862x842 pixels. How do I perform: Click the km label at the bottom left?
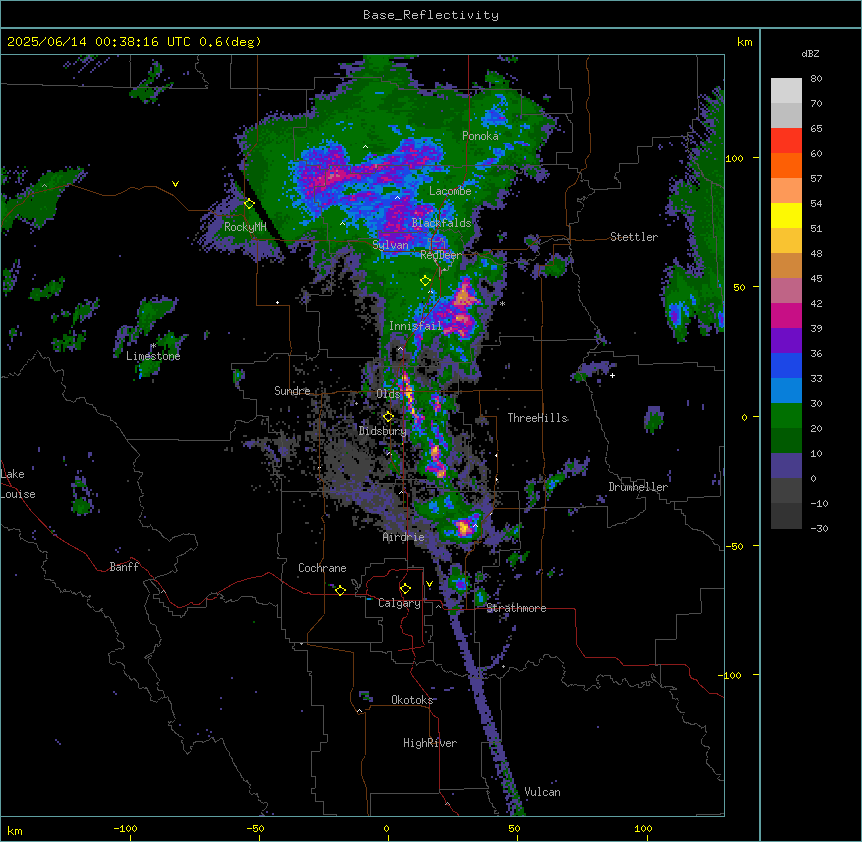14,830
